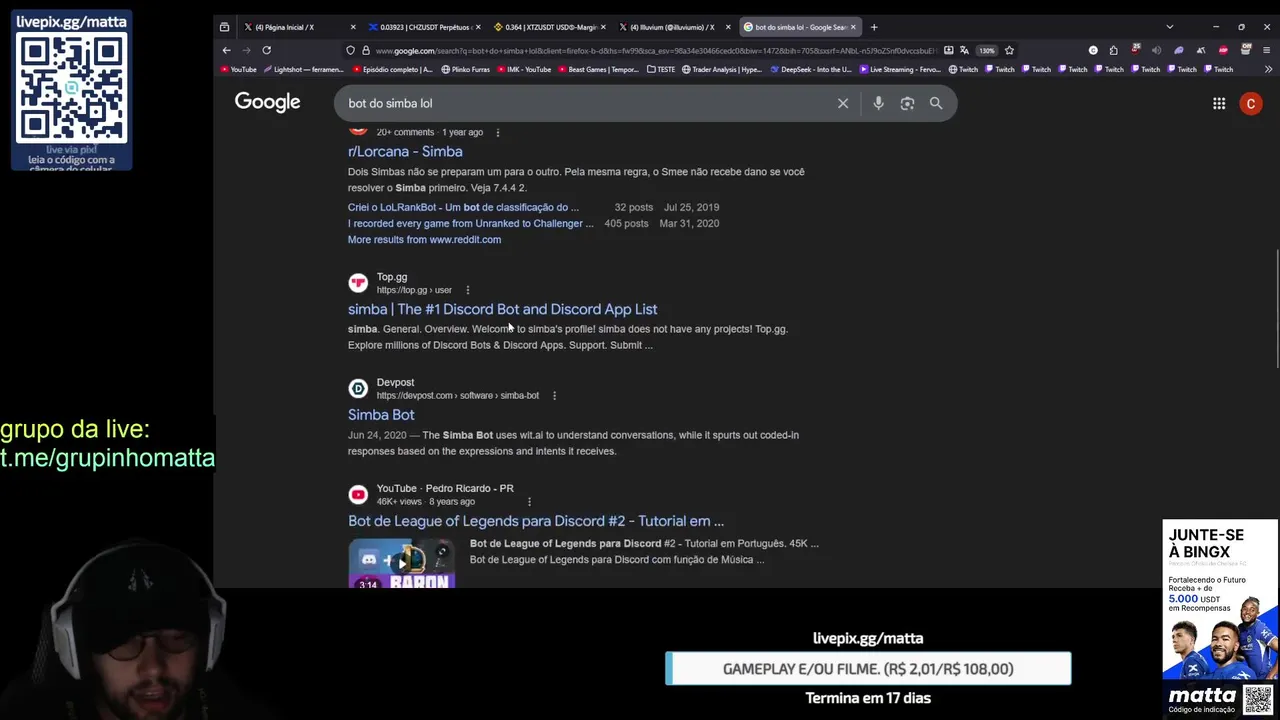Open the site security shield icon
The height and width of the screenshot is (720, 1280).
coord(350,50)
